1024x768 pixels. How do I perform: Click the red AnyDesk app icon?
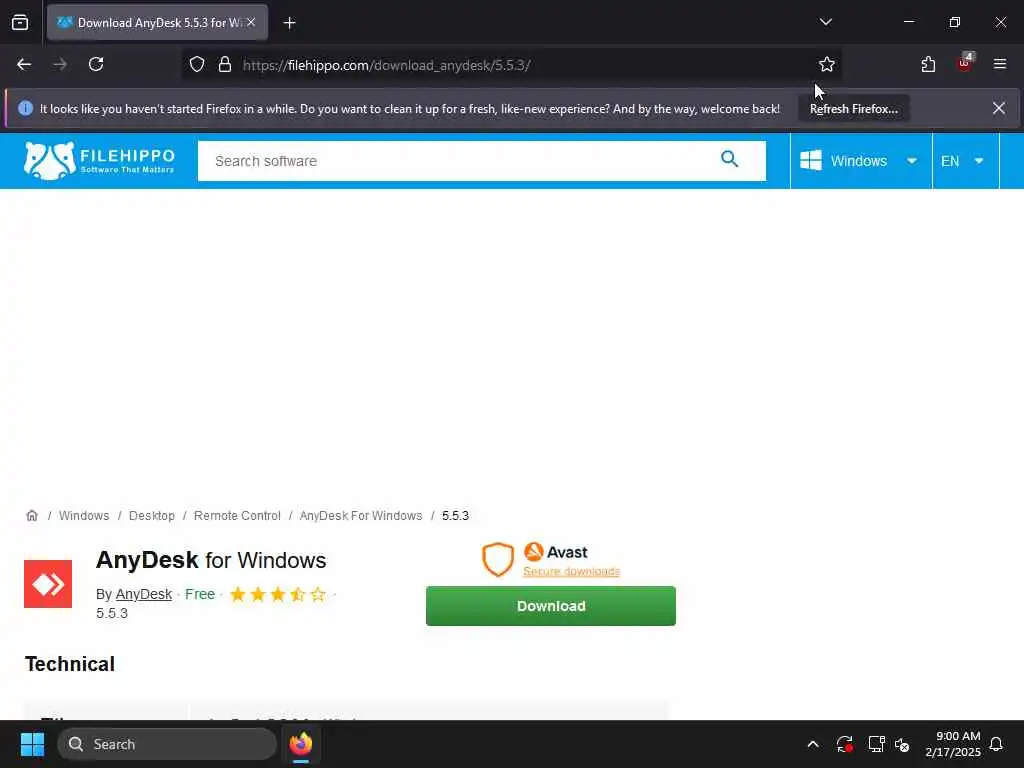48,584
